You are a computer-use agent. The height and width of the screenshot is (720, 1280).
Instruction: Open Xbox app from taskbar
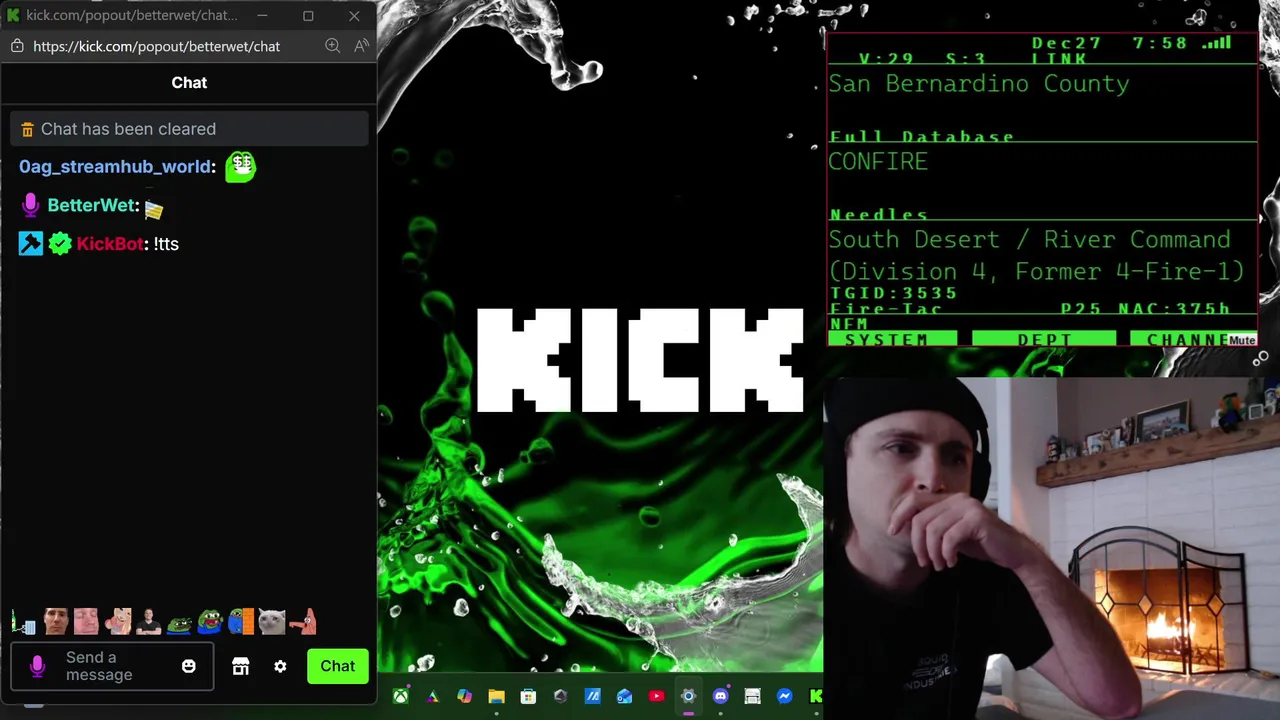click(400, 696)
